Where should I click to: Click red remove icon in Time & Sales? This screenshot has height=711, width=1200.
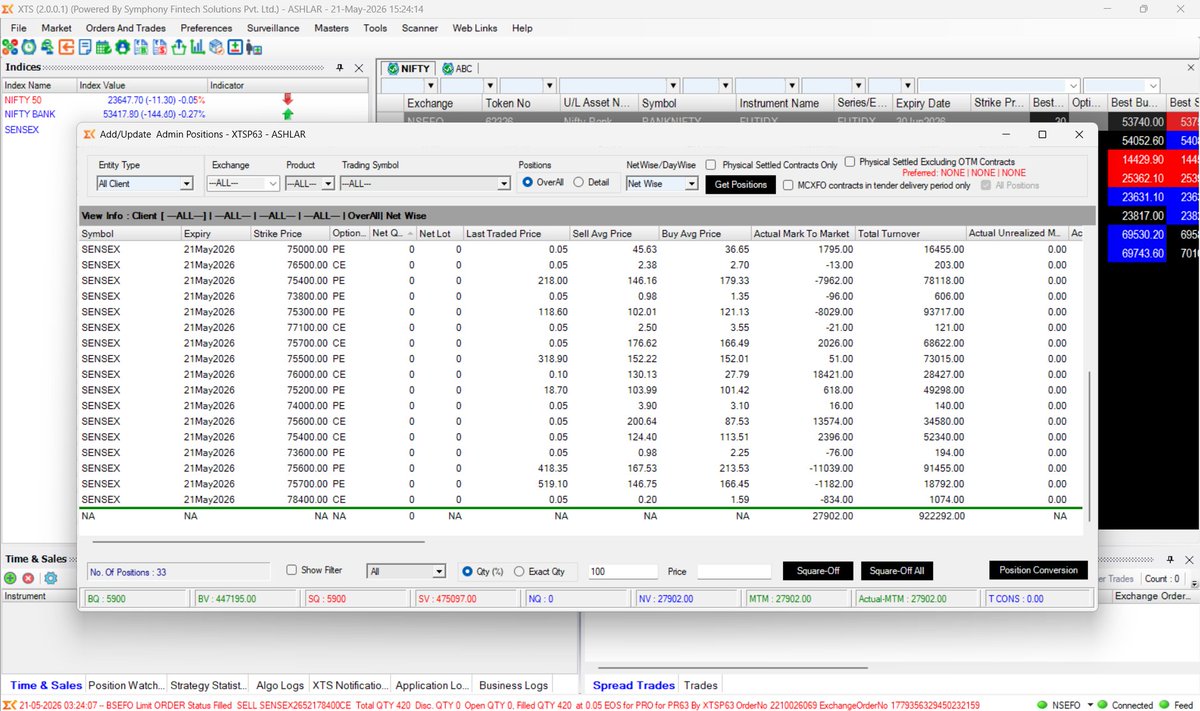pos(28,578)
